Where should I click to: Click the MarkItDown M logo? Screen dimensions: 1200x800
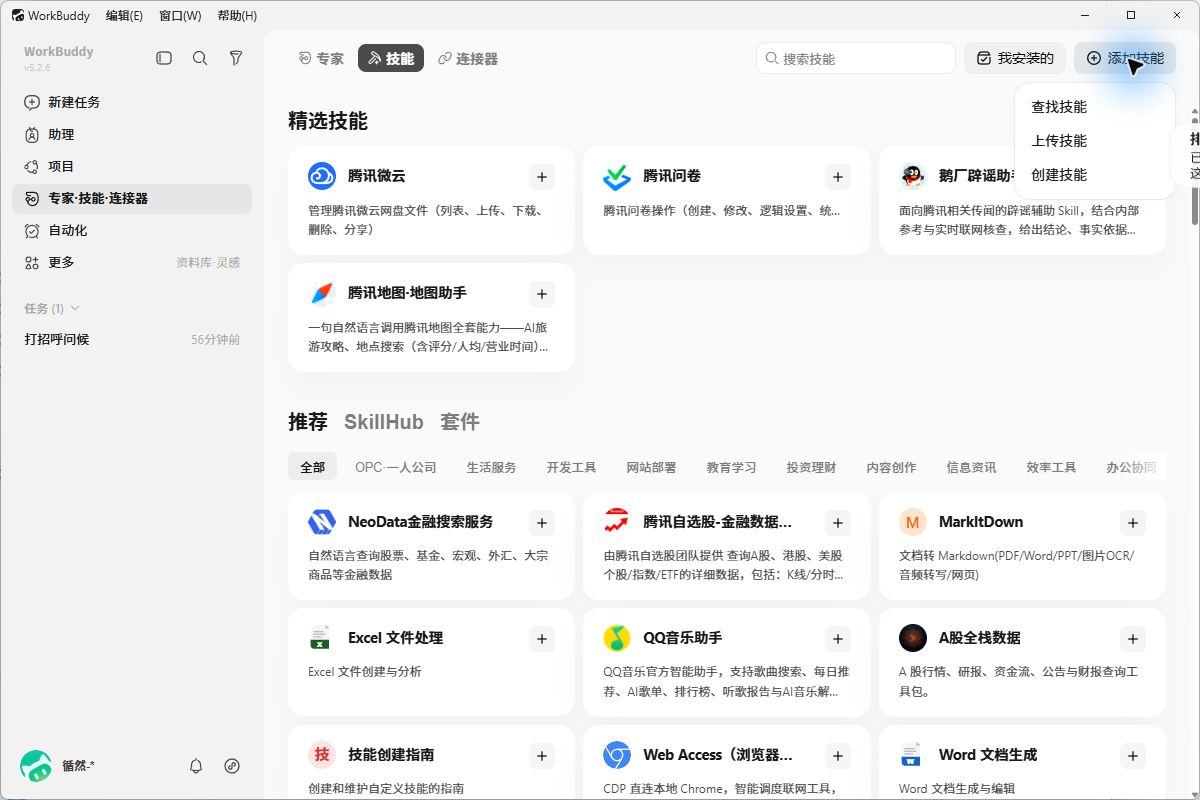(x=912, y=522)
